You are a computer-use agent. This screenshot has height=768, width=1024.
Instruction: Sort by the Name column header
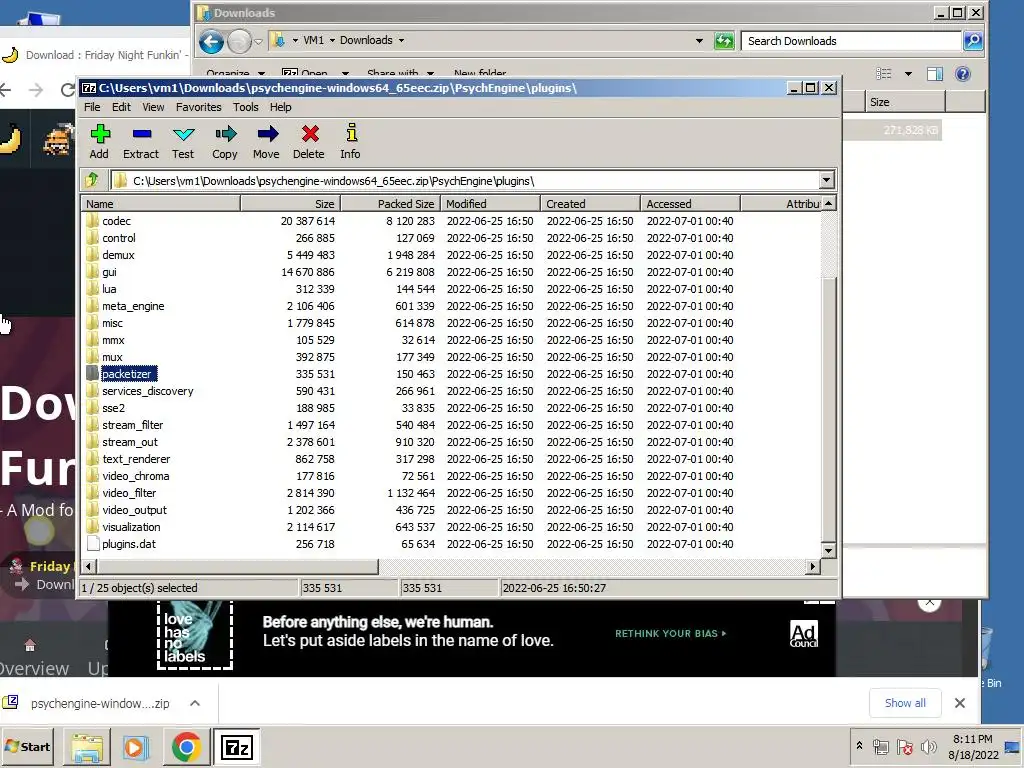[x=161, y=204]
